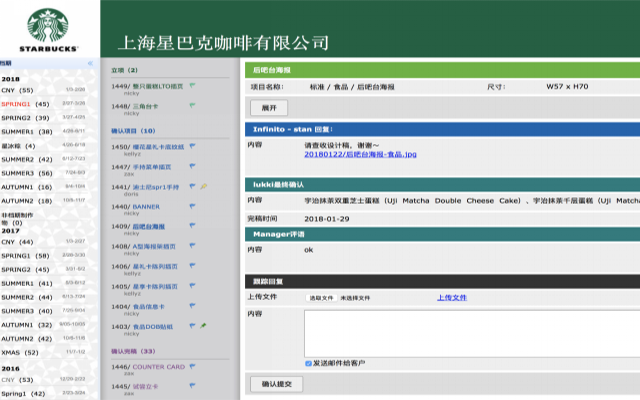Click green pin icon on project 1403

tap(203, 326)
